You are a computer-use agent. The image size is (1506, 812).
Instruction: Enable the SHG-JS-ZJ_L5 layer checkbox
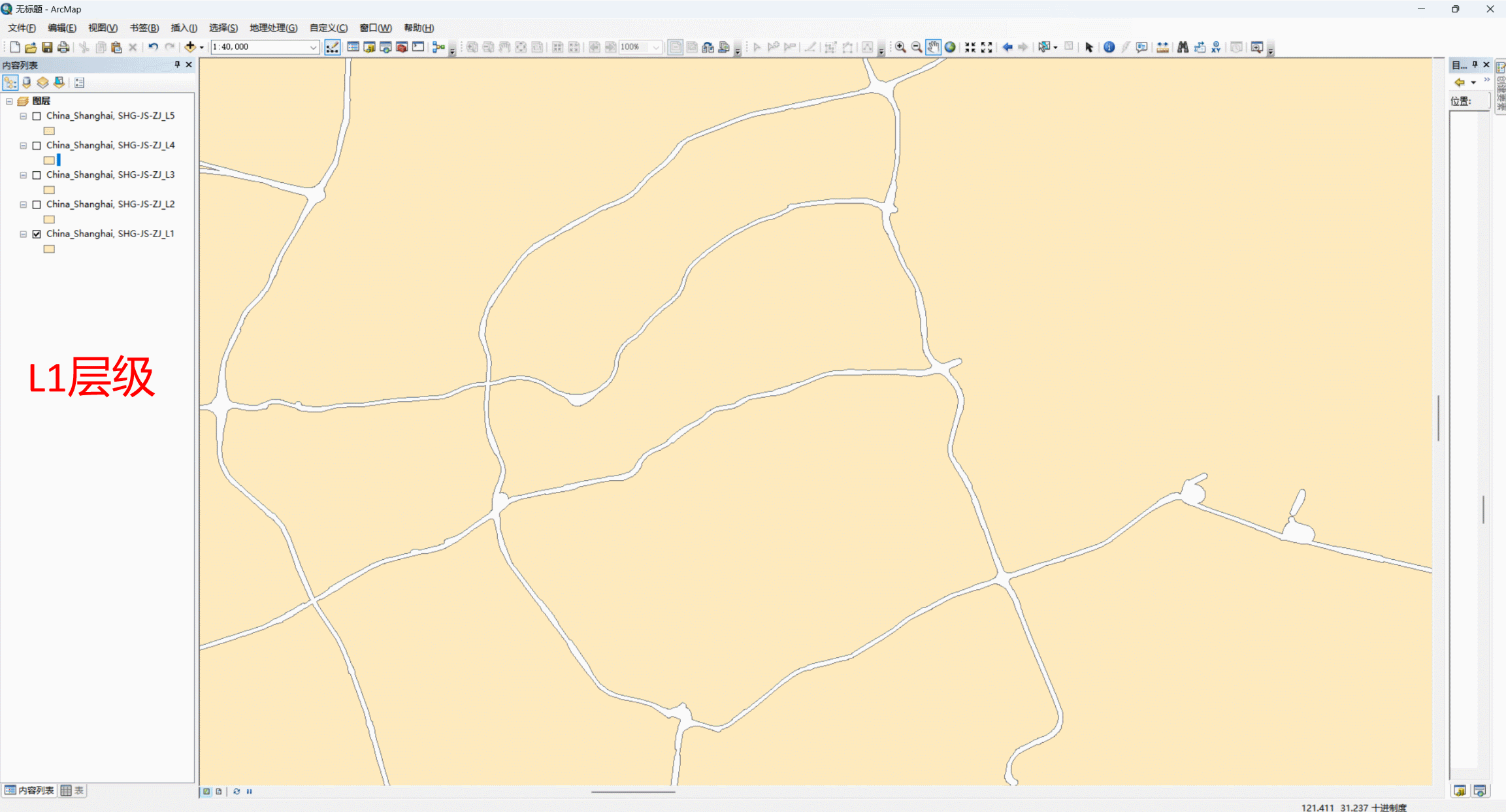tap(37, 116)
